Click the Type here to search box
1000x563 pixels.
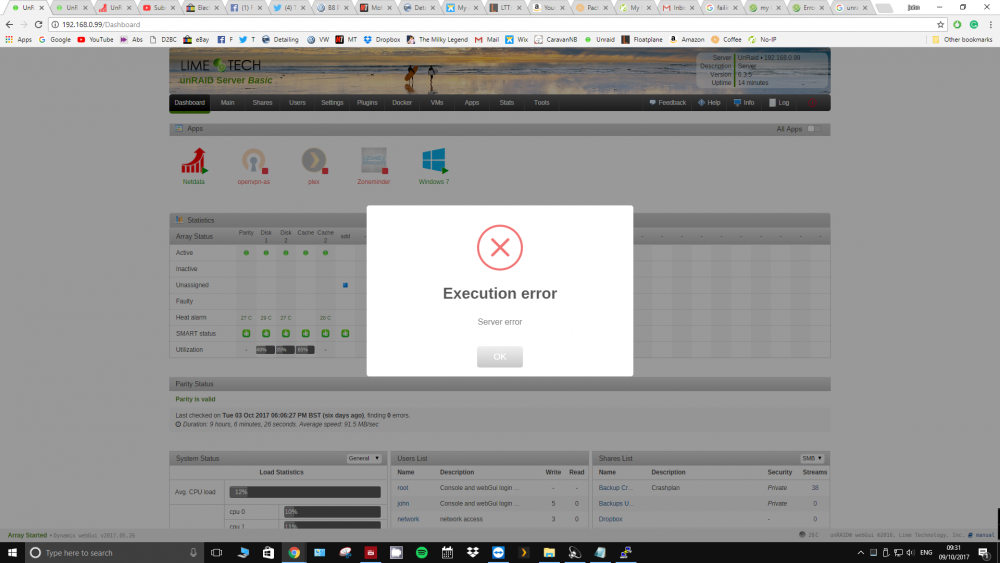pyautogui.click(x=114, y=553)
